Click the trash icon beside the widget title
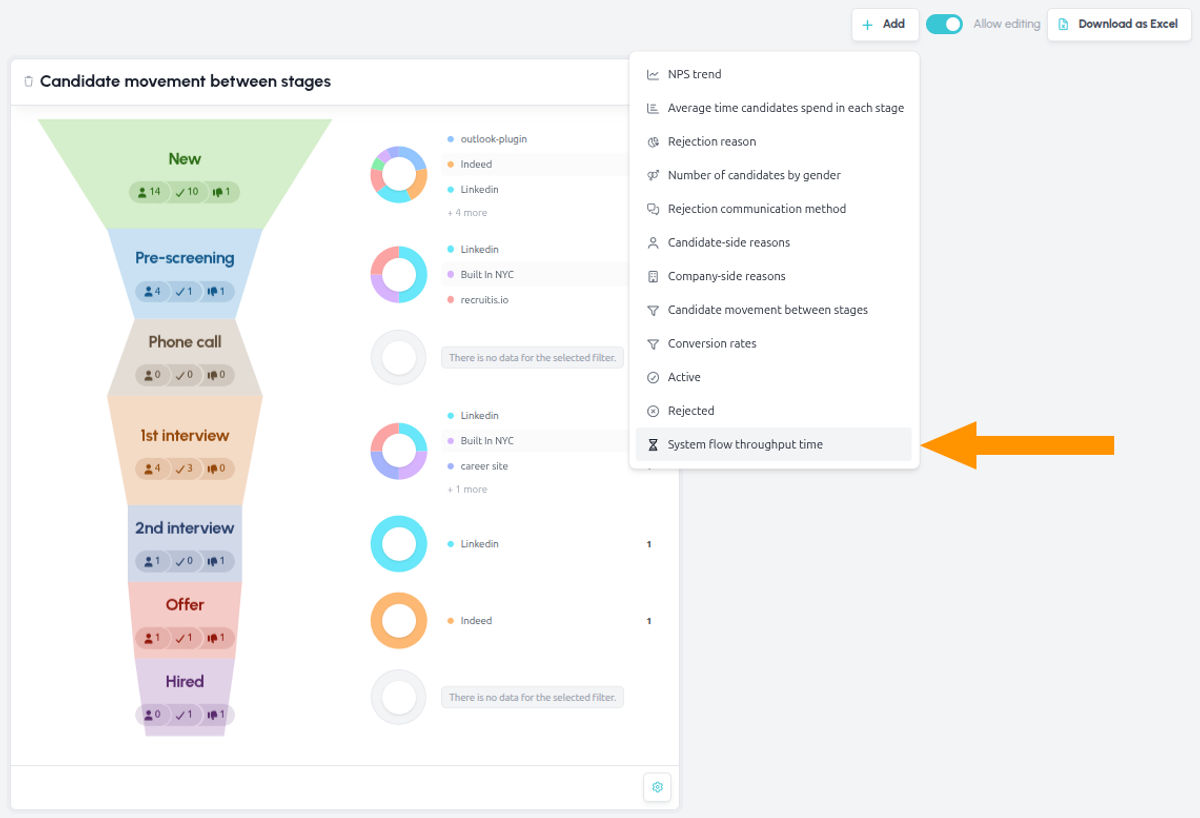 pyautogui.click(x=28, y=81)
